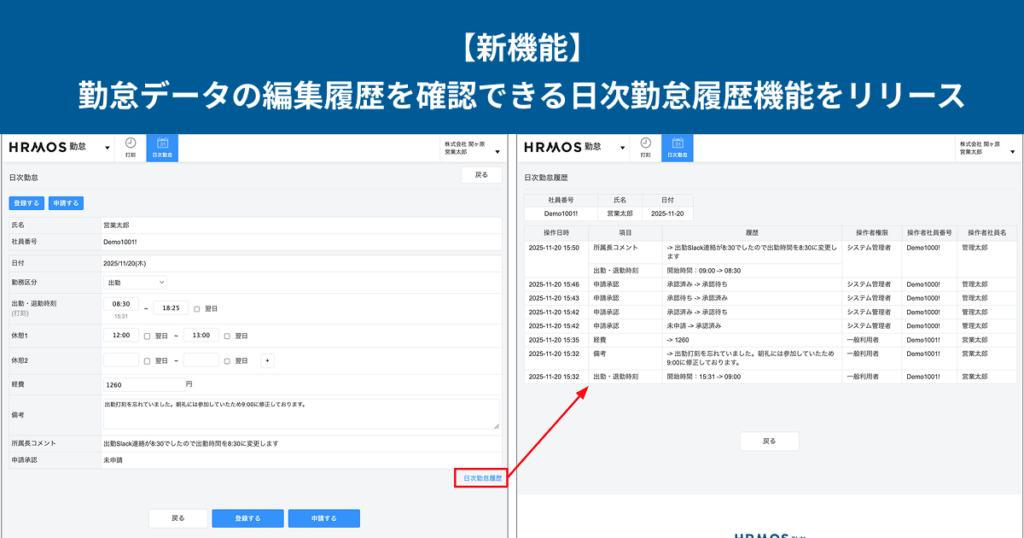This screenshot has height=538, width=1024.
Task: Enable 翌日 checkbox after 13:00 break end
Action: (x=227, y=336)
